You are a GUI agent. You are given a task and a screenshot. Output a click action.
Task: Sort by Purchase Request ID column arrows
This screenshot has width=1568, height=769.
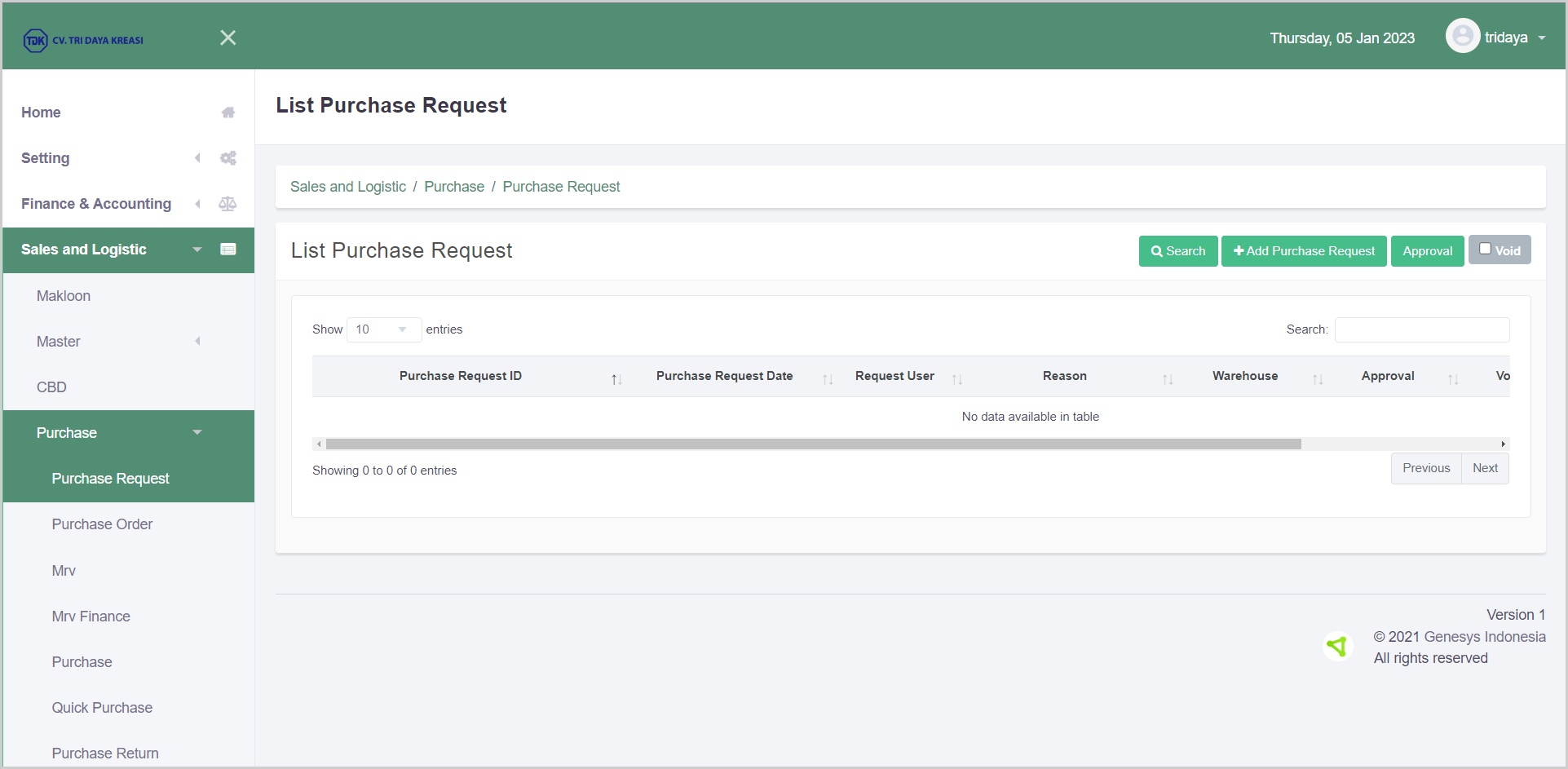click(616, 379)
